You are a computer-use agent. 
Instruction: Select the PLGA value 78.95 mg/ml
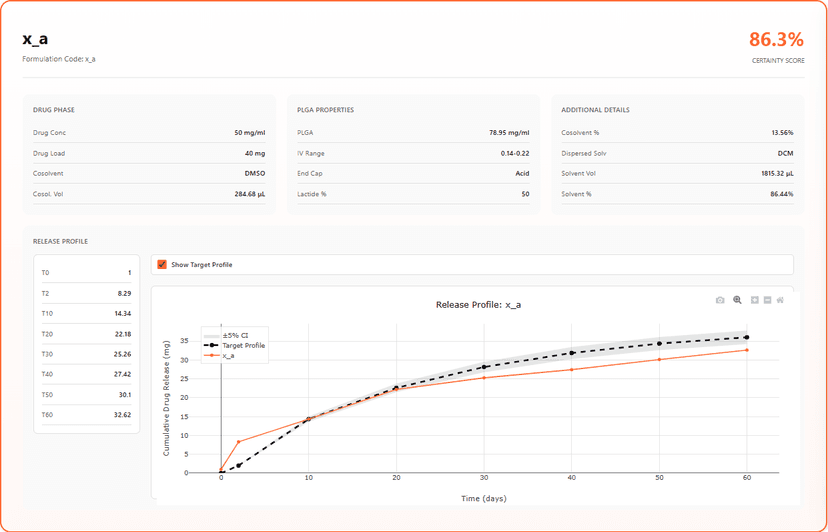(509, 133)
